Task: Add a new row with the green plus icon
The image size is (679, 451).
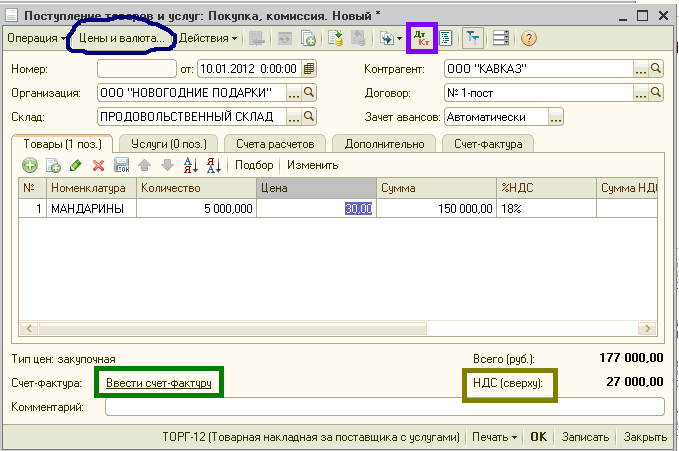Action: [x=30, y=165]
